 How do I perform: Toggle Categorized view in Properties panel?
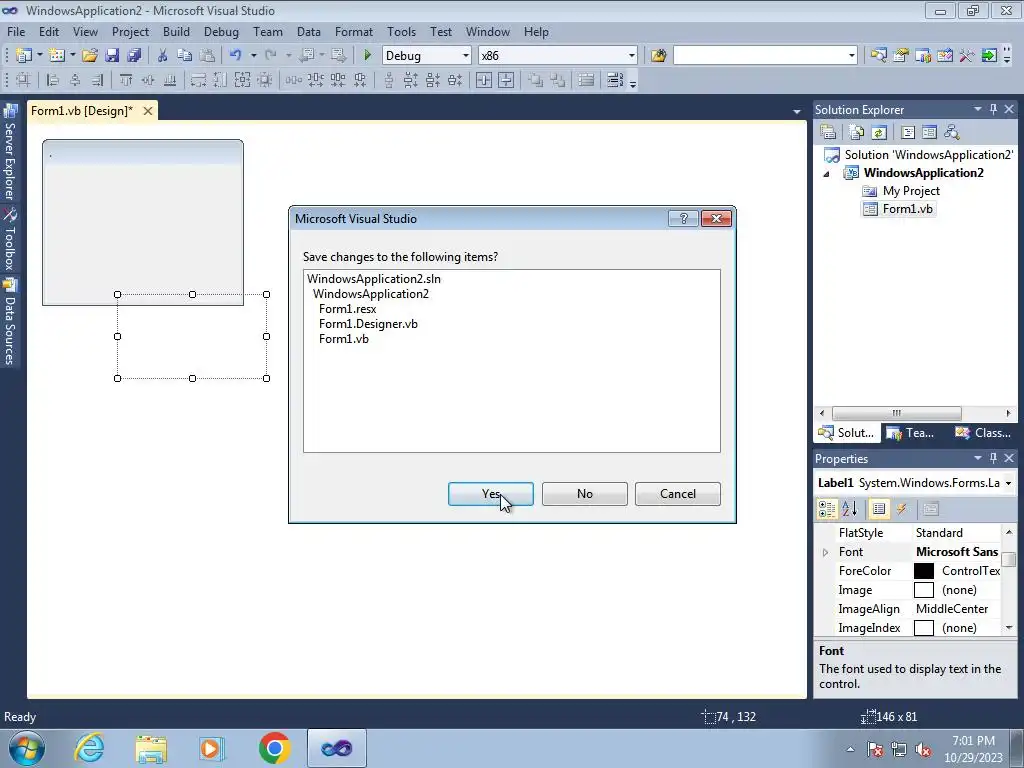[827, 509]
